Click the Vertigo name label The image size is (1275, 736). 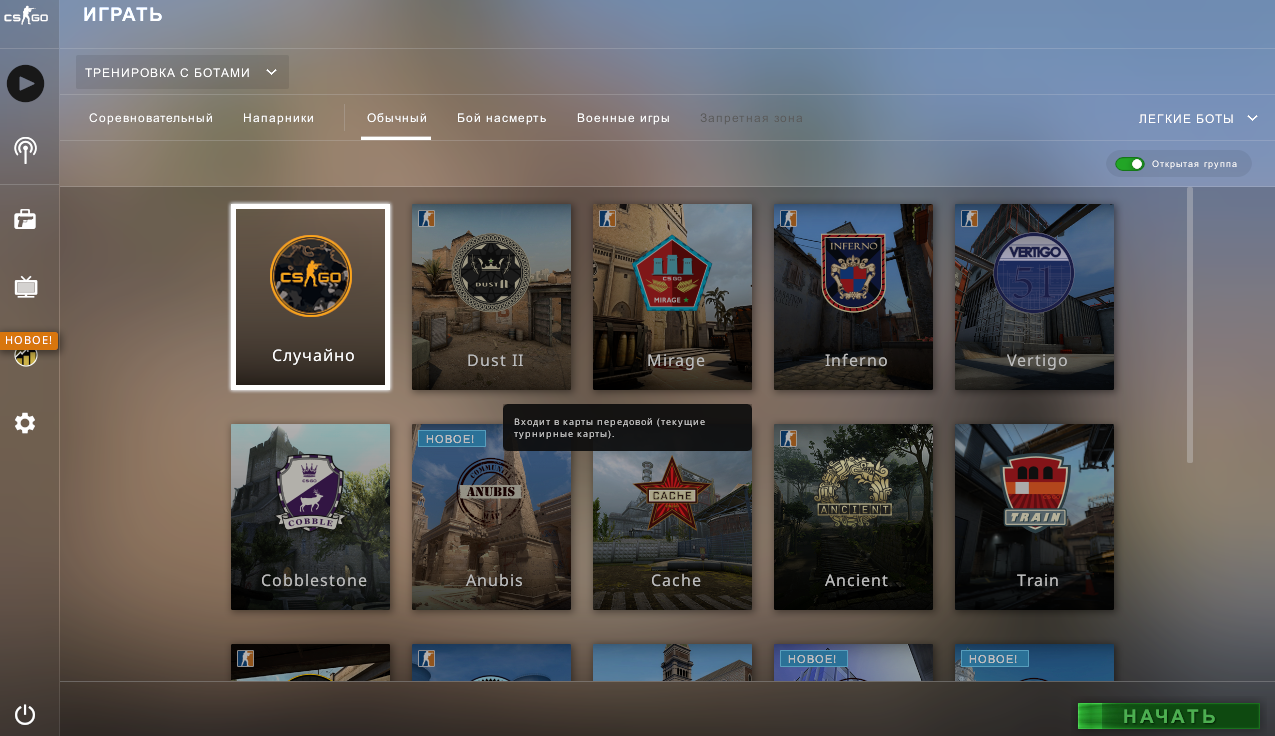click(x=1037, y=360)
